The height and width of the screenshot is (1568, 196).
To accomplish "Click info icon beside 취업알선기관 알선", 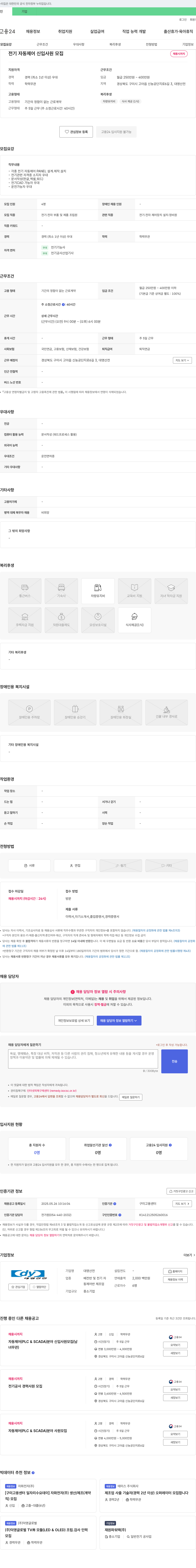I will pos(110,1145).
